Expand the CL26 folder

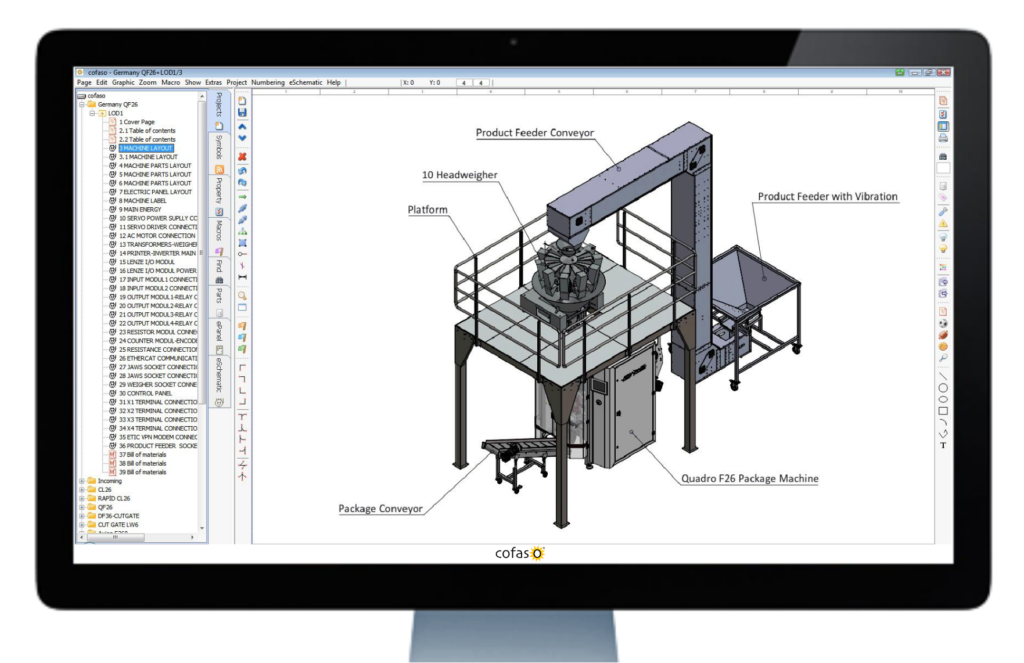(x=82, y=490)
